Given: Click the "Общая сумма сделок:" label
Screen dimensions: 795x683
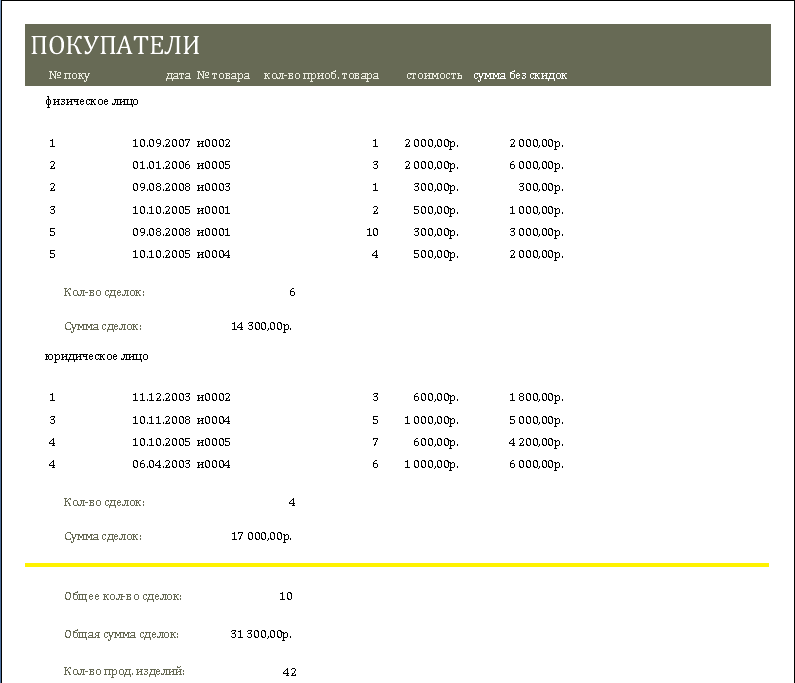Looking at the screenshot, I should (x=121, y=635).
